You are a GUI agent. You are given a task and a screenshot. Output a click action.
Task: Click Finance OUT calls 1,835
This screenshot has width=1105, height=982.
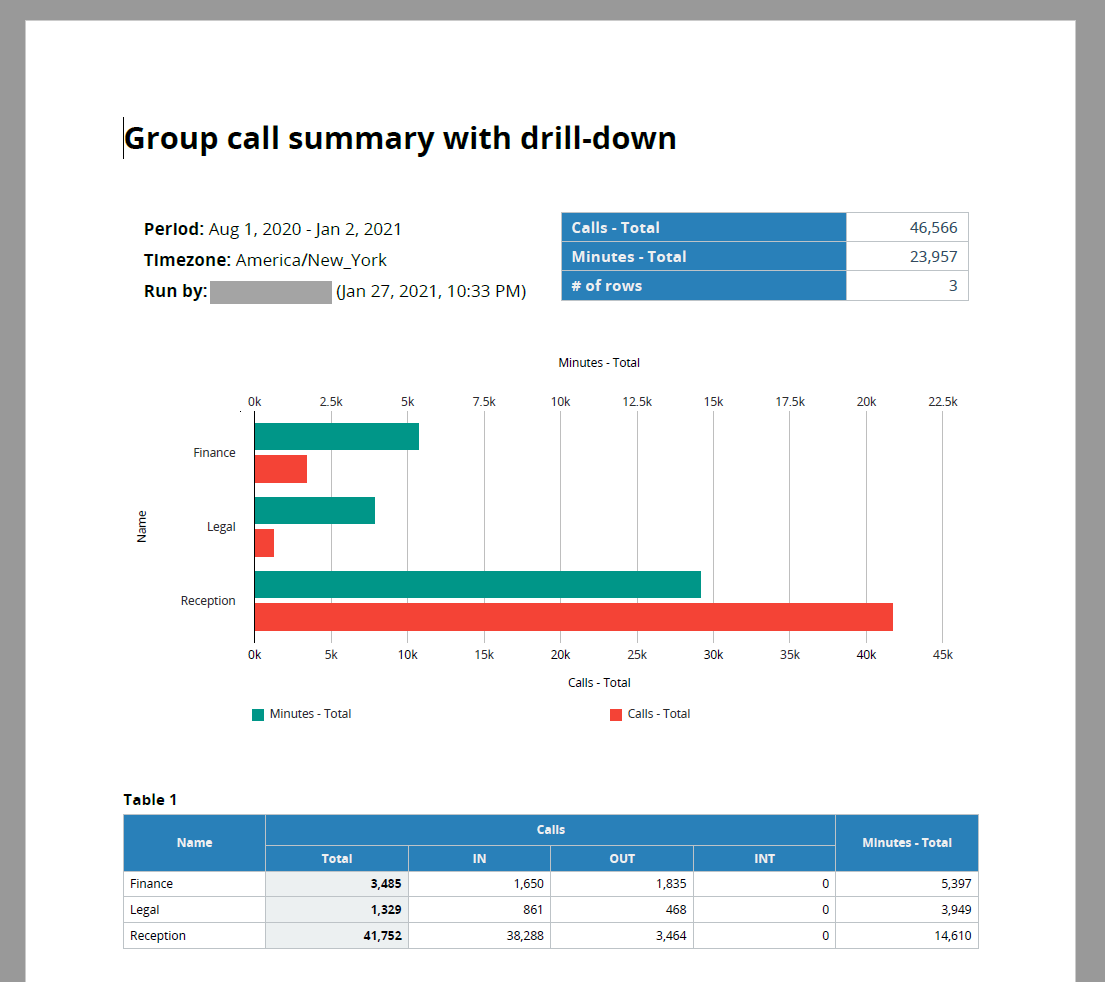coord(622,883)
